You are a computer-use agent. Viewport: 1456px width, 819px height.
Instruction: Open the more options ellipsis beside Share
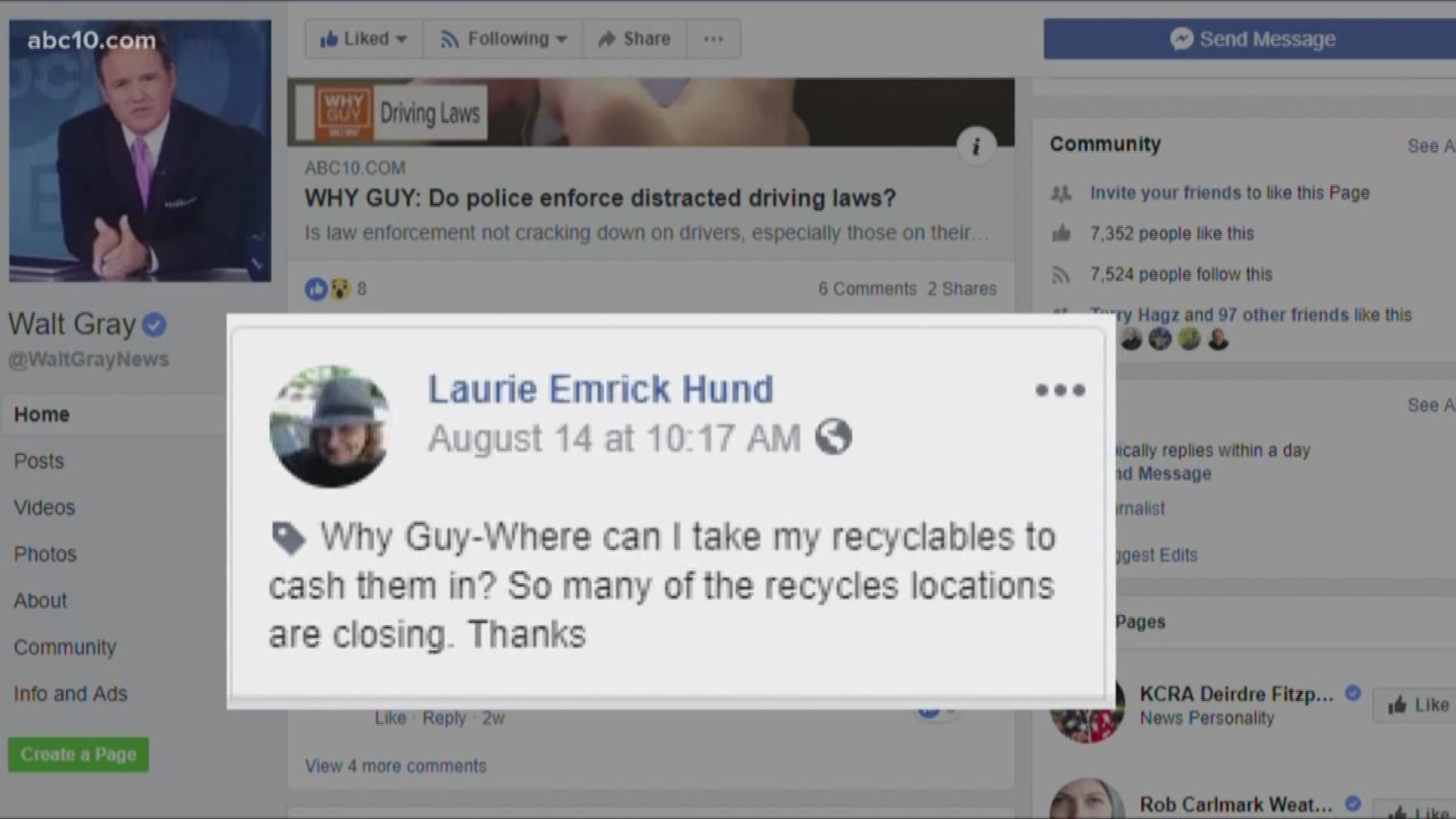tap(713, 39)
